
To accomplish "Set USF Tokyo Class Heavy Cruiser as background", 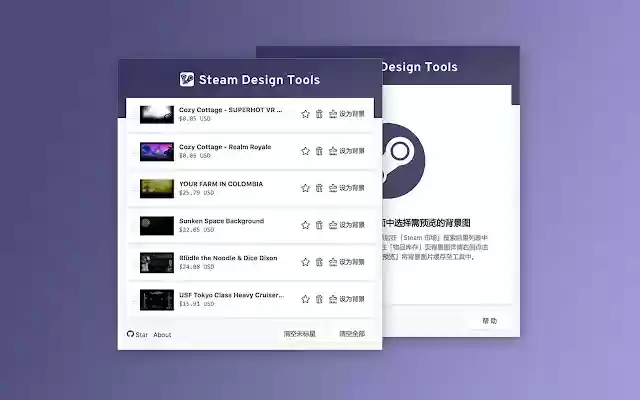I will pyautogui.click(x=347, y=299).
